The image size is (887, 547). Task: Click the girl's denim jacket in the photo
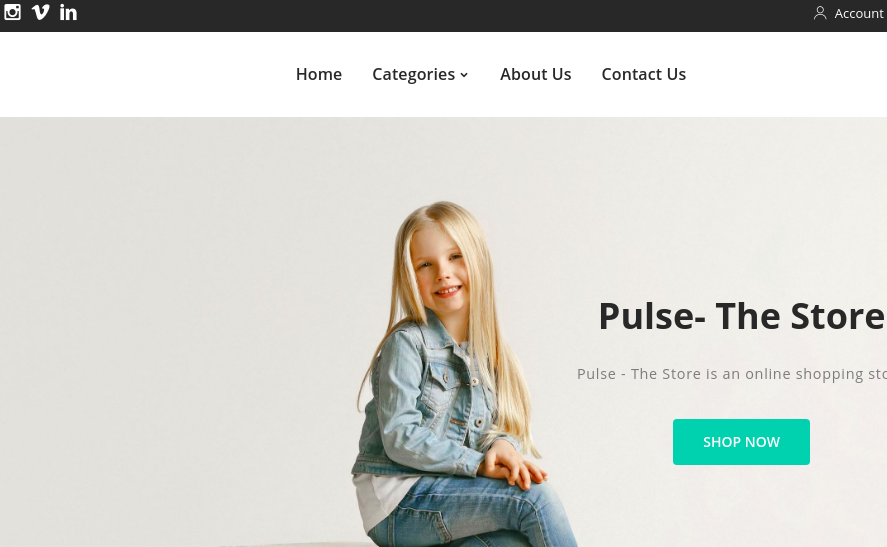(x=424, y=396)
